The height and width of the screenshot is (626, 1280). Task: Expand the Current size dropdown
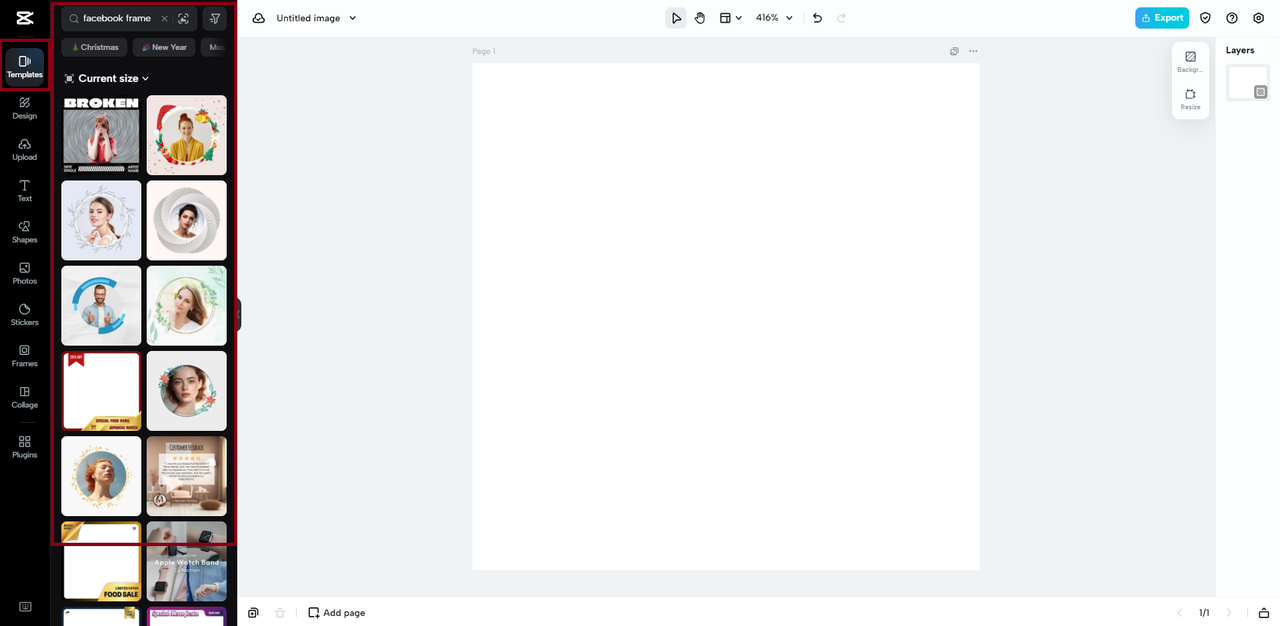107,78
